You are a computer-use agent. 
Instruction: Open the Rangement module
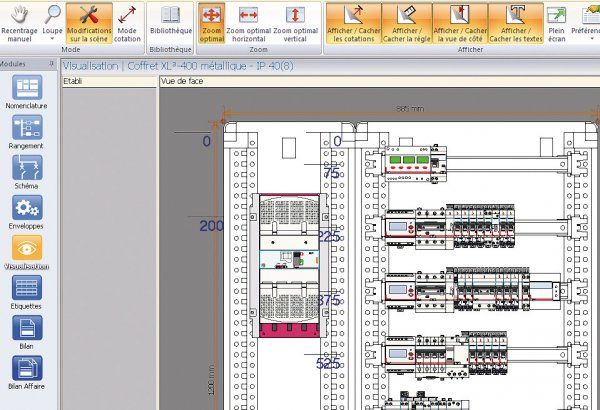click(27, 132)
